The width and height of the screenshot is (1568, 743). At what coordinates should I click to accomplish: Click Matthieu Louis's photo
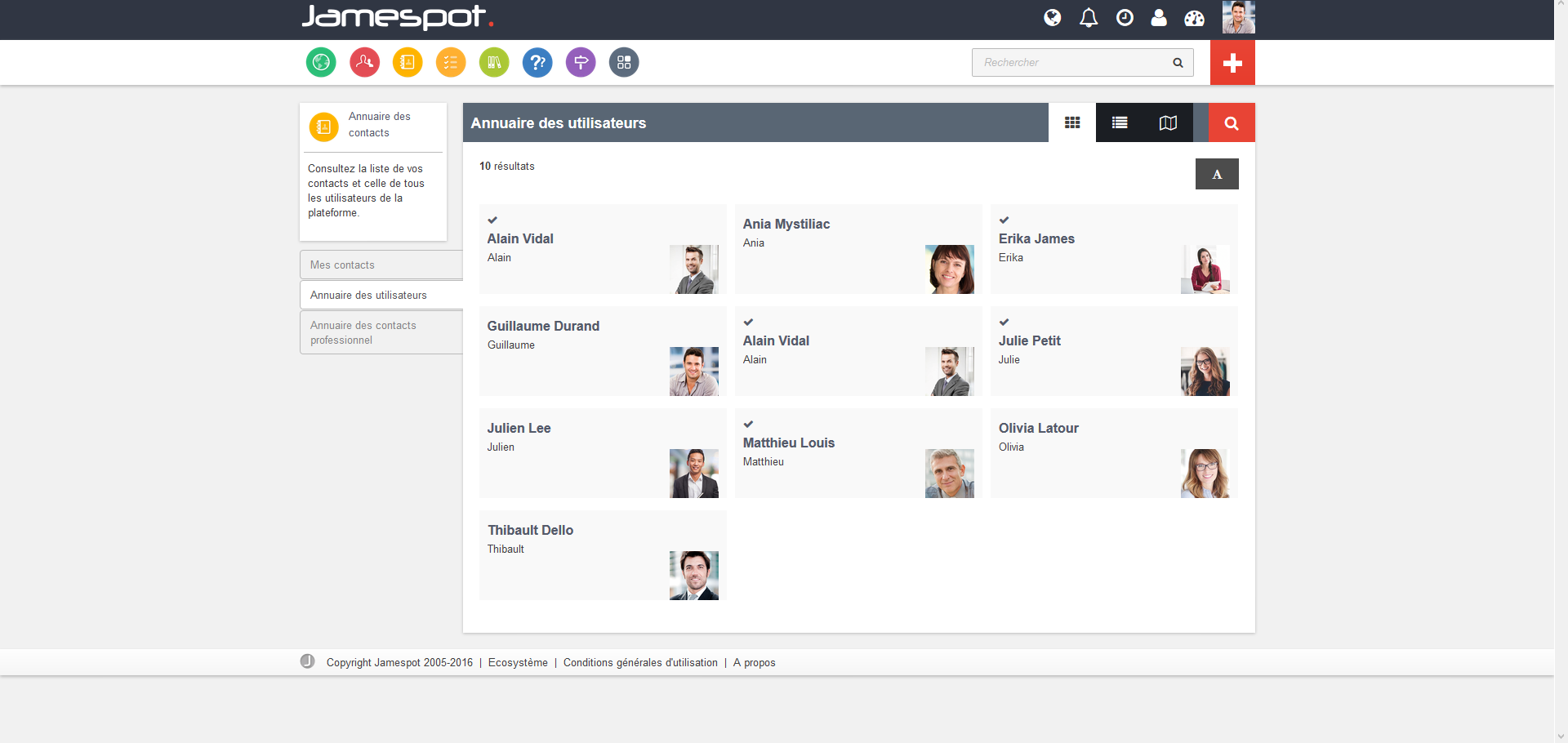tap(950, 474)
